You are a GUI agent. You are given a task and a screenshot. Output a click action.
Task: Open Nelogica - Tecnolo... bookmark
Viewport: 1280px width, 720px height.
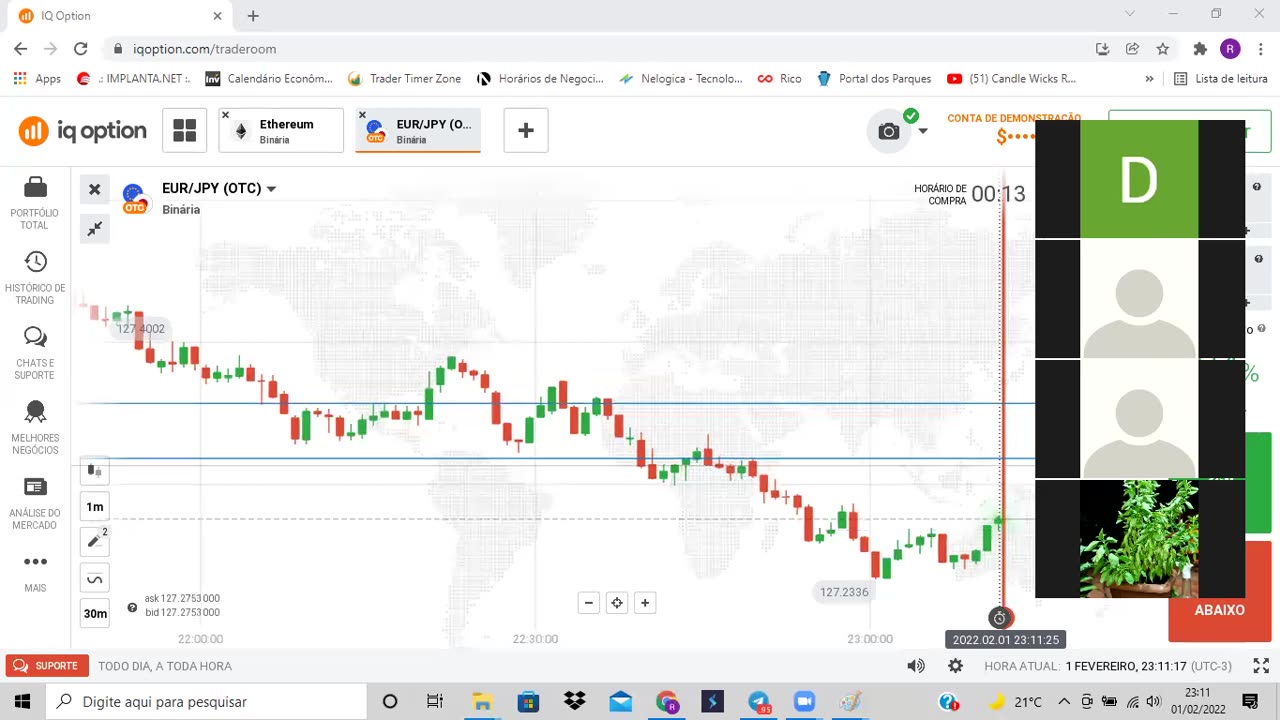[x=681, y=78]
